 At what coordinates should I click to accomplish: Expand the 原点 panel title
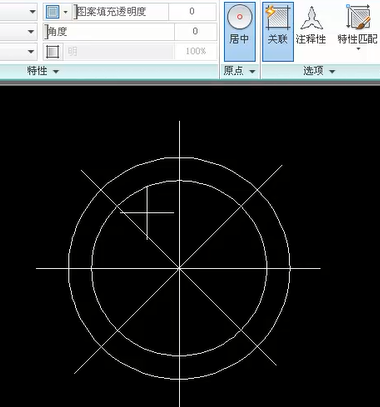click(x=239, y=71)
